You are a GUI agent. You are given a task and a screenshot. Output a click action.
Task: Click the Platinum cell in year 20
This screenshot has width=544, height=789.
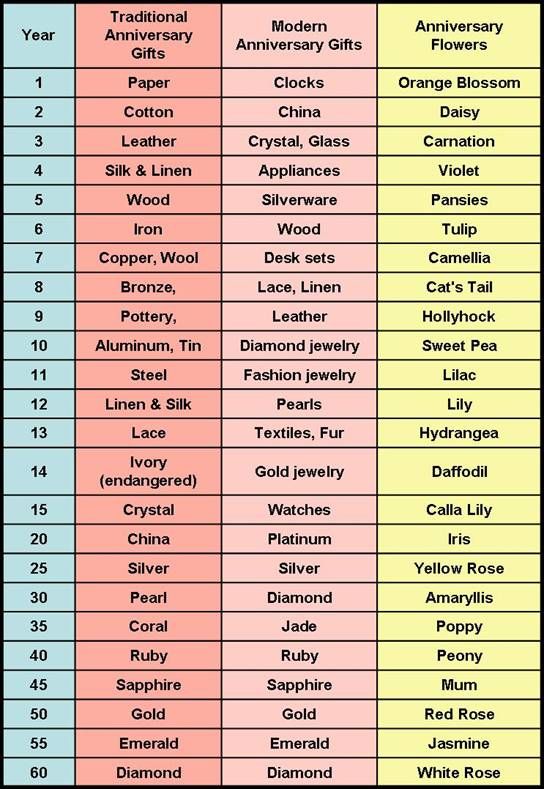tap(299, 539)
